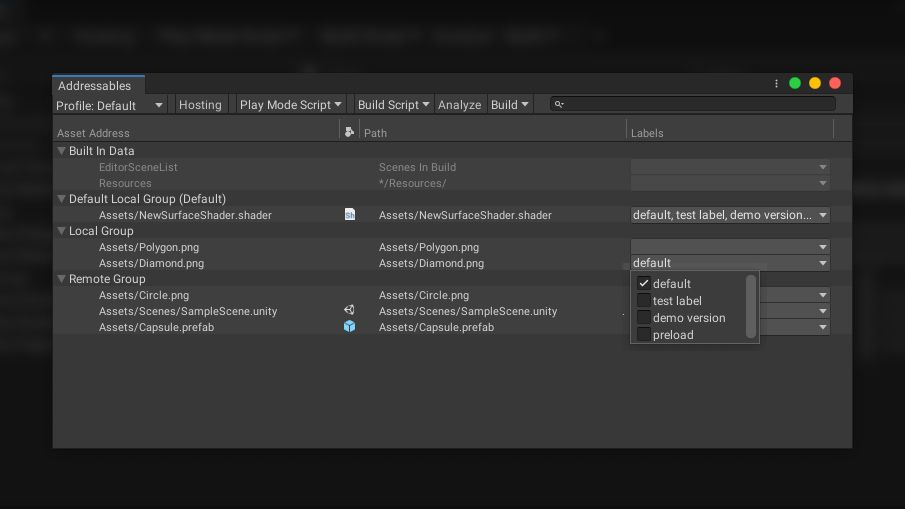Image resolution: width=905 pixels, height=509 pixels.
Task: Collapse the Remote Group tree
Action: [x=61, y=279]
